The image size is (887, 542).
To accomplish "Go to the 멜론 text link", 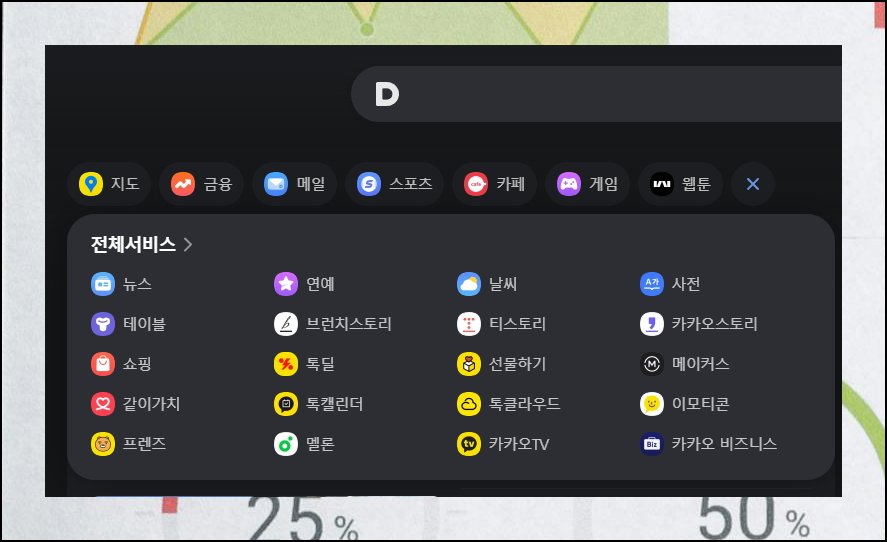I will pyautogui.click(x=320, y=444).
